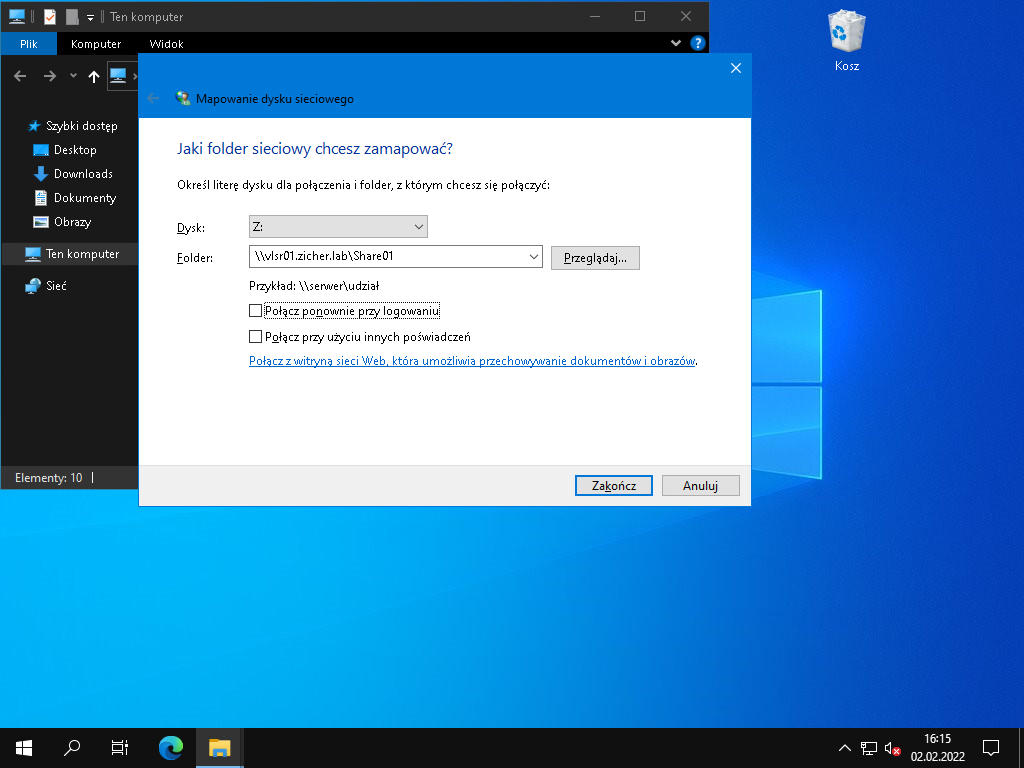Image resolution: width=1024 pixels, height=768 pixels.
Task: Open the notification center icon
Action: click(991, 747)
